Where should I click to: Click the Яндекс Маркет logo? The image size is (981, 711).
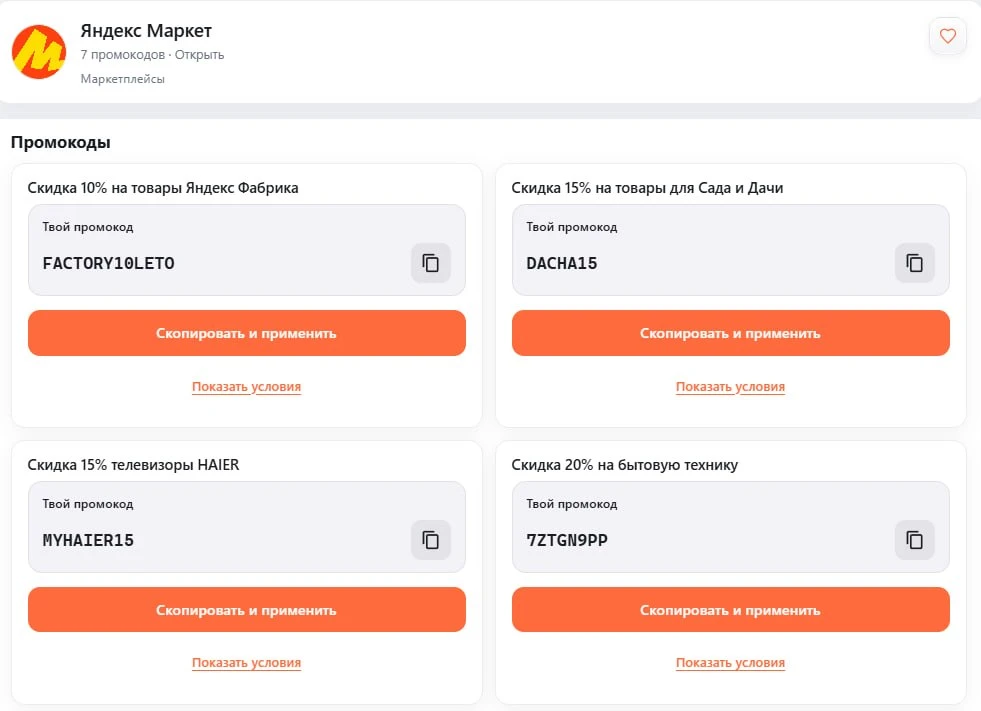(39, 52)
